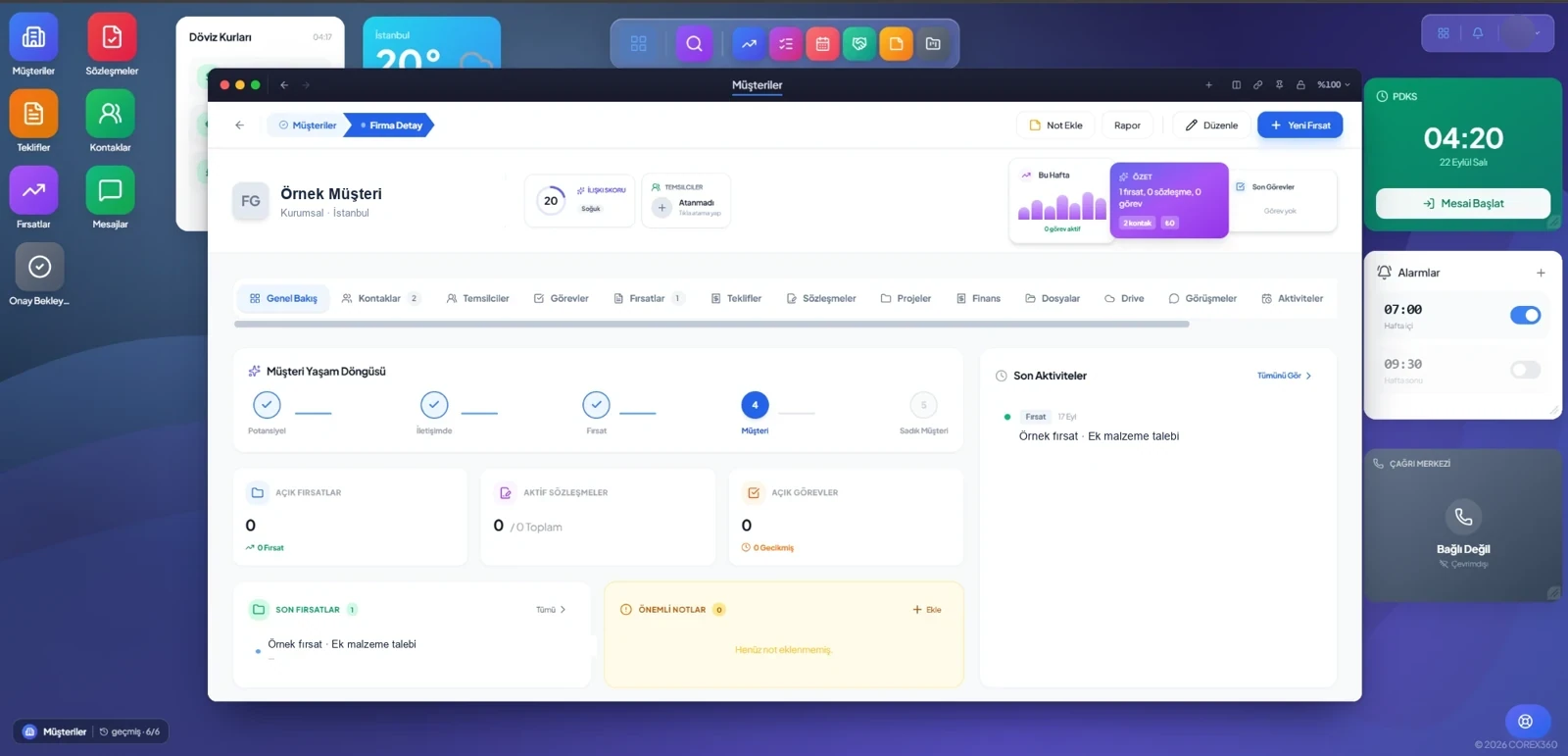Image resolution: width=1568 pixels, height=756 pixels.
Task: Click the split-view icon in title bar
Action: (1236, 85)
